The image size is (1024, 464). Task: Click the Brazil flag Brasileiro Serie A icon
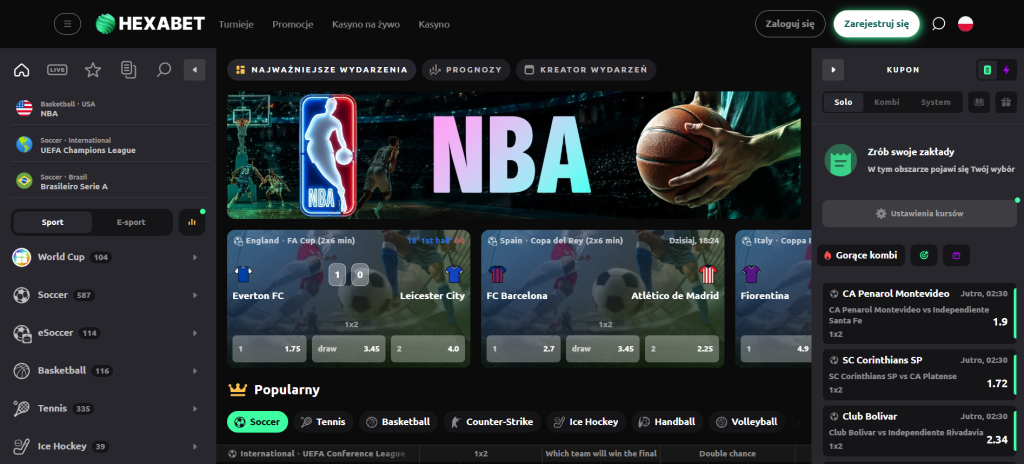(24, 181)
